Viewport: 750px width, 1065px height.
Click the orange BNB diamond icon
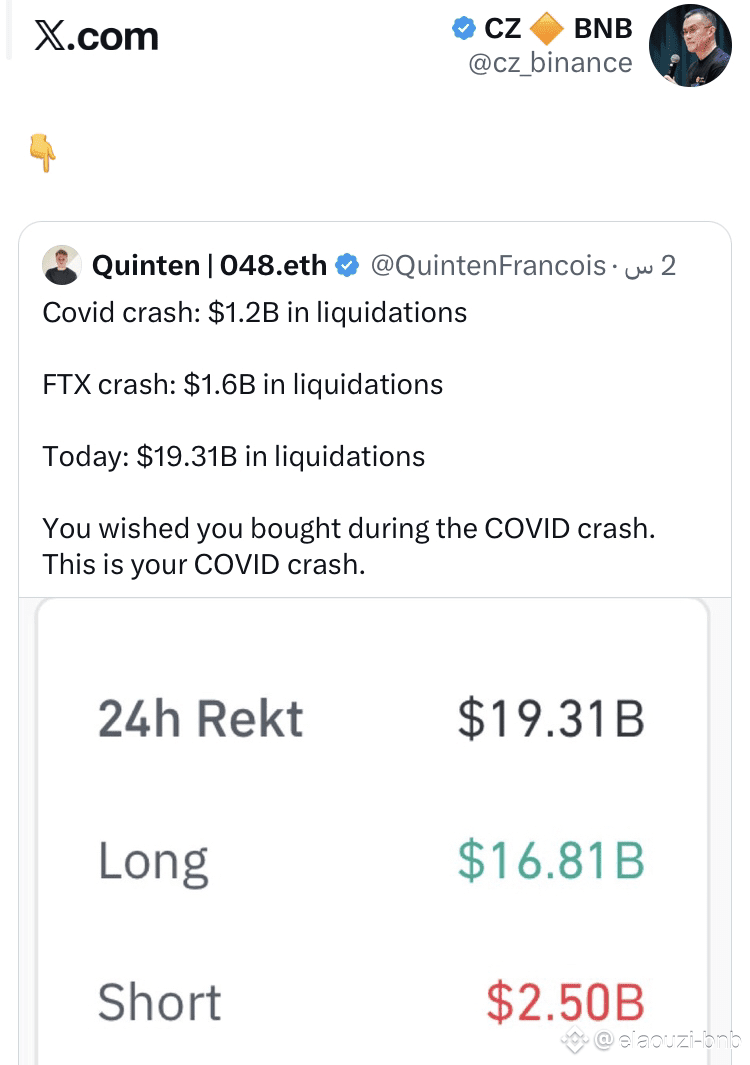(547, 28)
